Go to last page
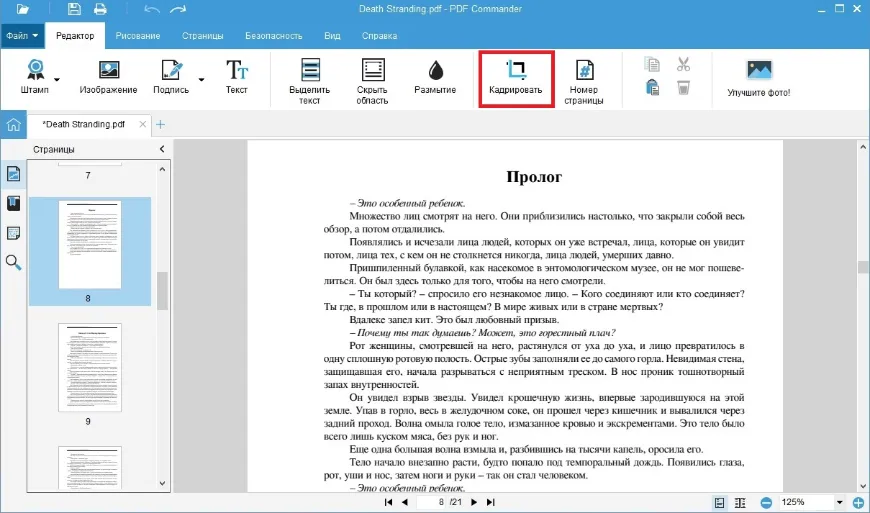 490,502
